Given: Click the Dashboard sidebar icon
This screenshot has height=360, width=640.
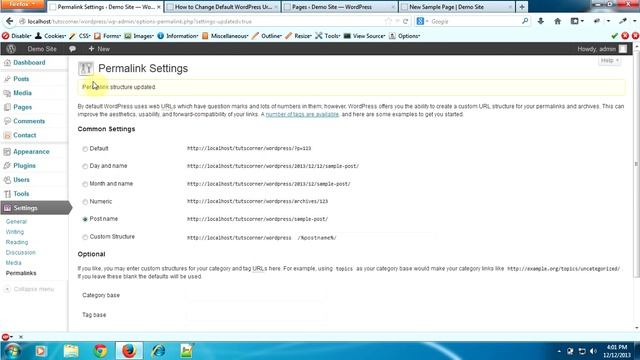Looking at the screenshot, I should [7, 63].
